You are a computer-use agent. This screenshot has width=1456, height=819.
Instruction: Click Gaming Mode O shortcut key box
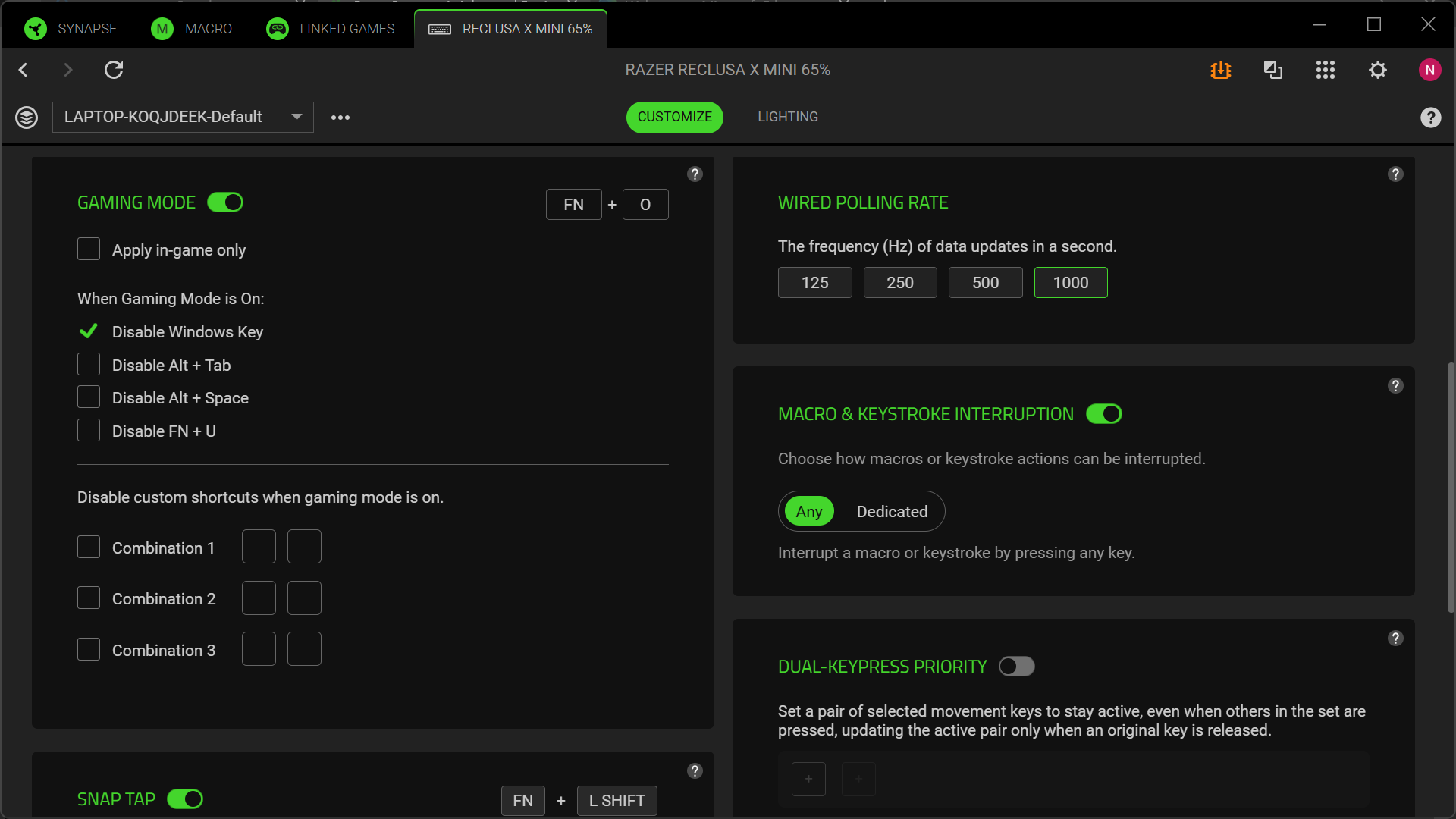pos(645,205)
